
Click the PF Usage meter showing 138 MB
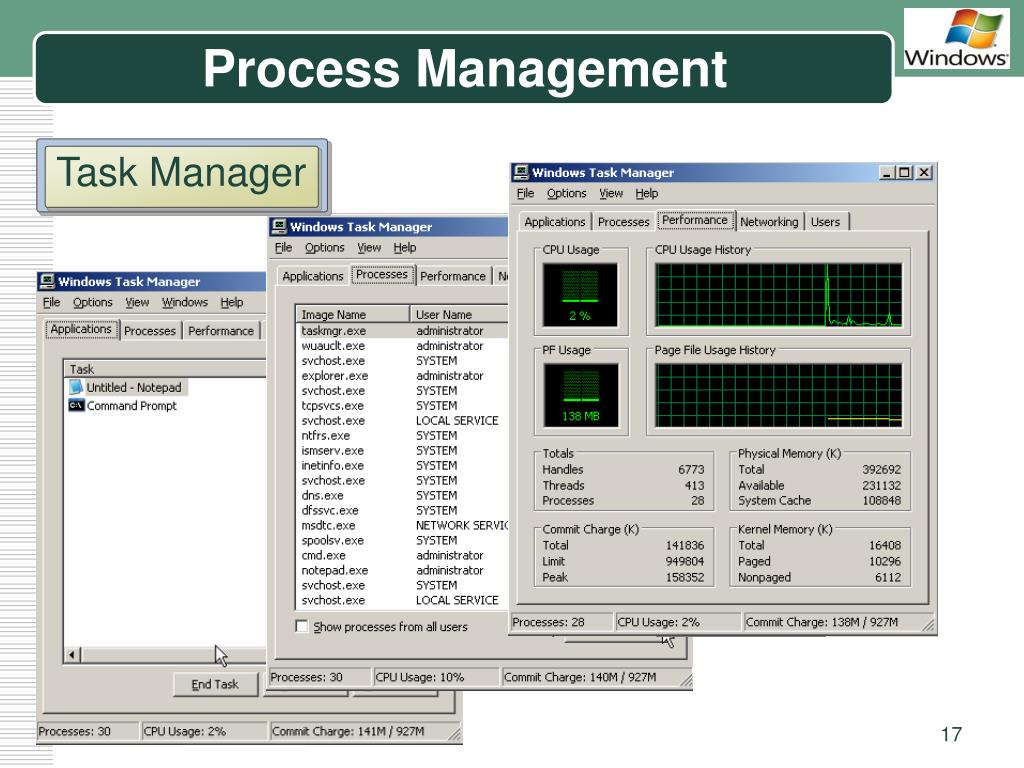click(580, 395)
